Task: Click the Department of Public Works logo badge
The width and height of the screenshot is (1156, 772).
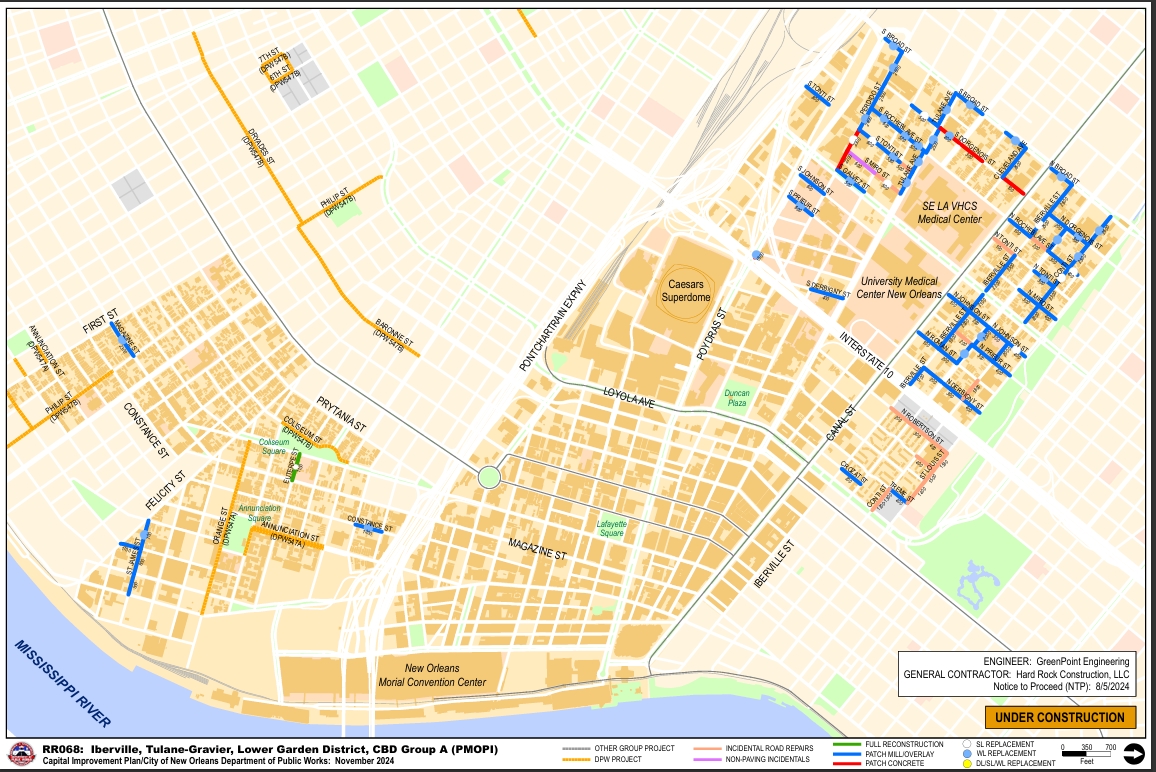Action: point(21,754)
